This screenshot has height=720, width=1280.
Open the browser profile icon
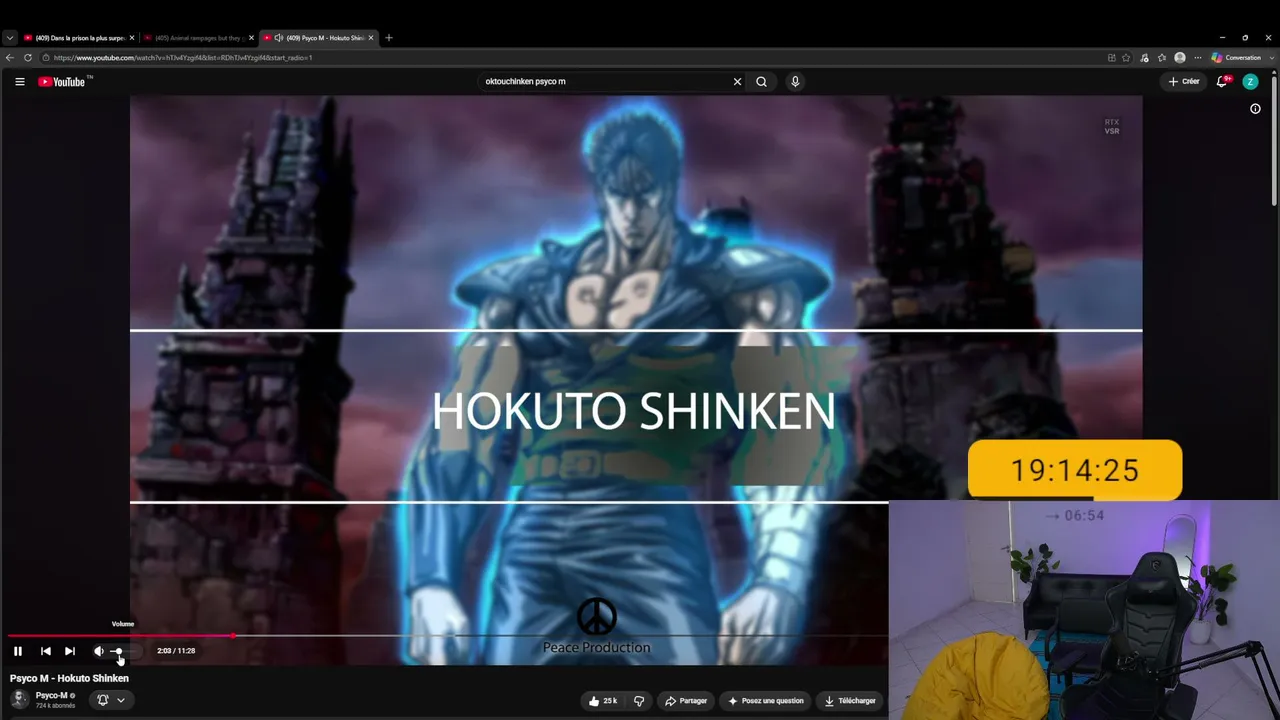coord(1180,58)
